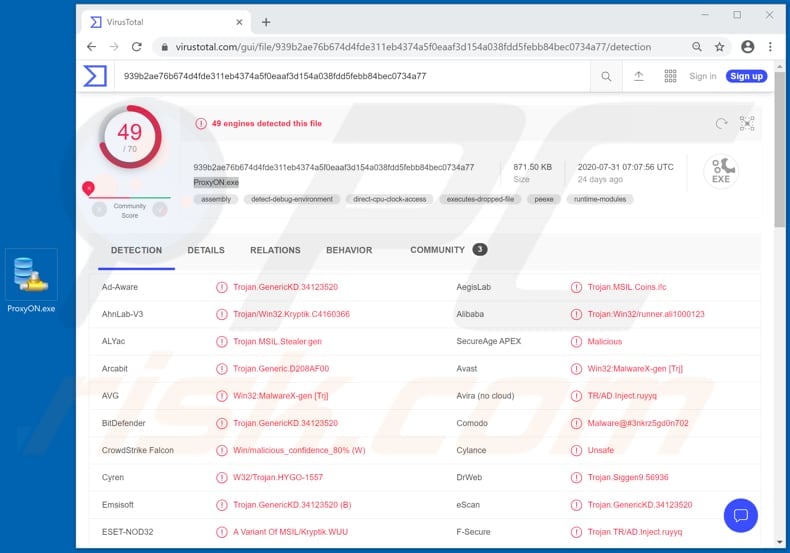This screenshot has height=553, width=790.
Task: Click the VirusTotal logo icon
Action: pyautogui.click(x=95, y=76)
